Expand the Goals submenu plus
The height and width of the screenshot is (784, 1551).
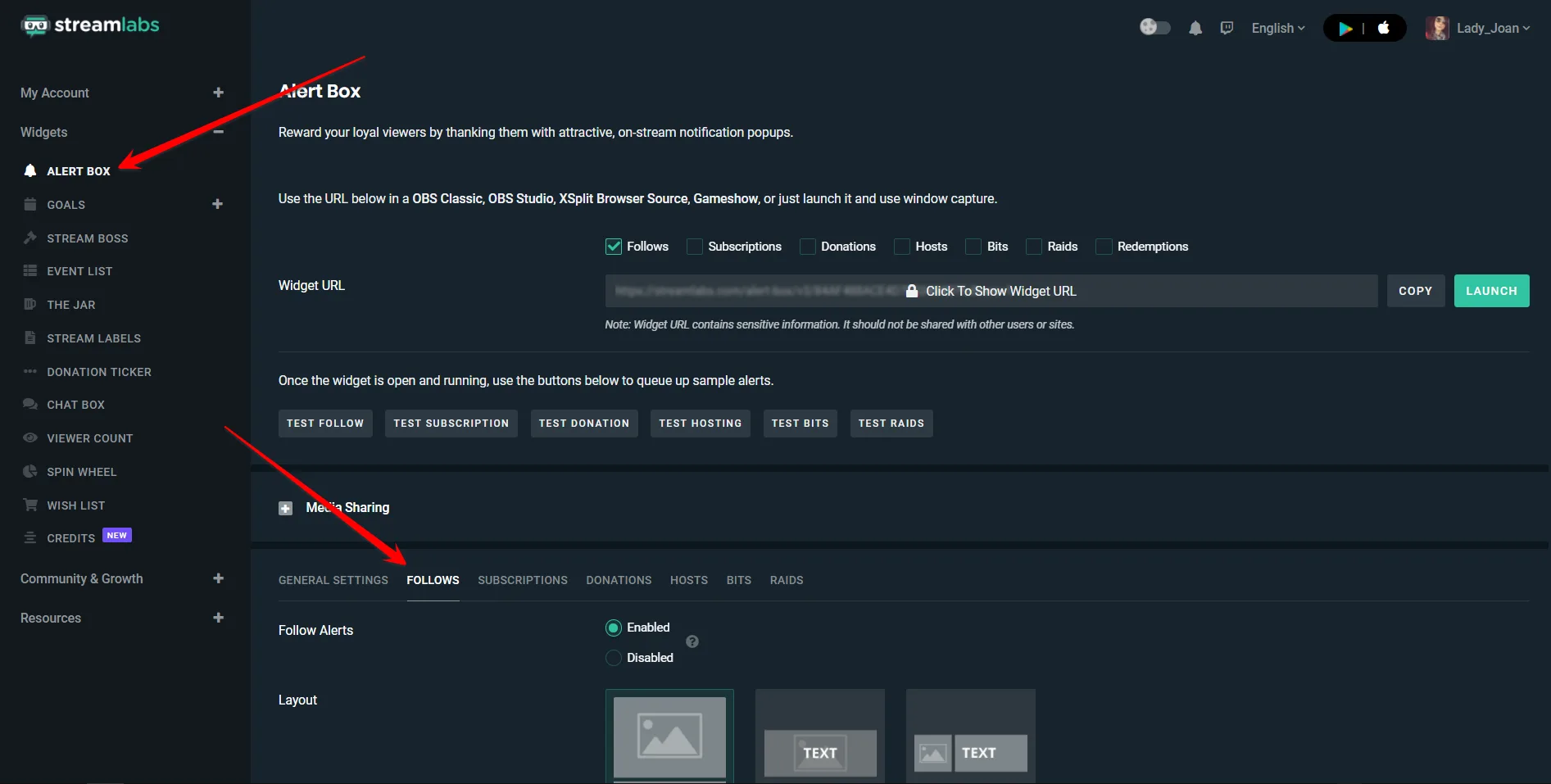point(217,204)
